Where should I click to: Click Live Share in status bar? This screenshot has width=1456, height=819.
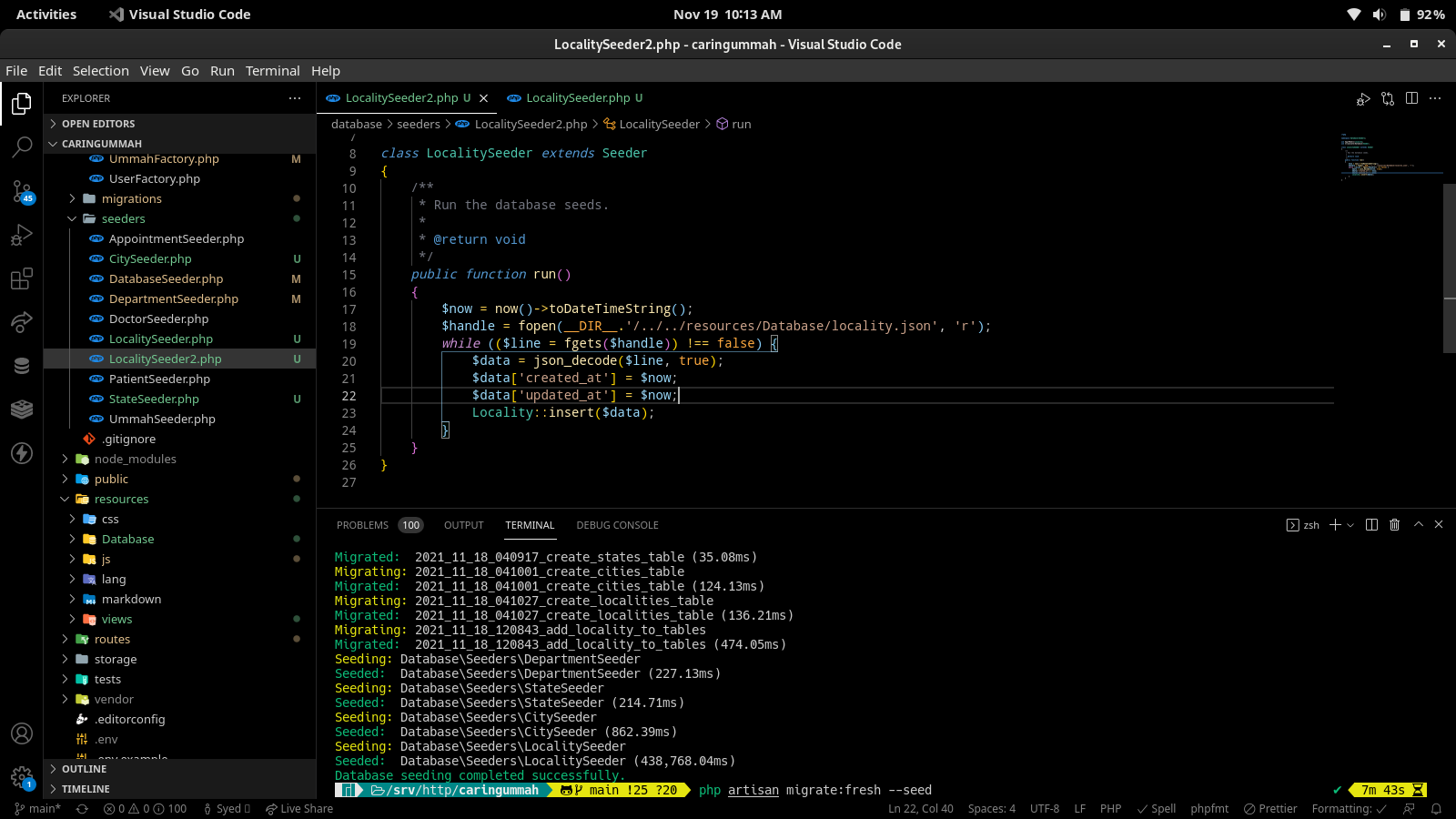pos(299,809)
